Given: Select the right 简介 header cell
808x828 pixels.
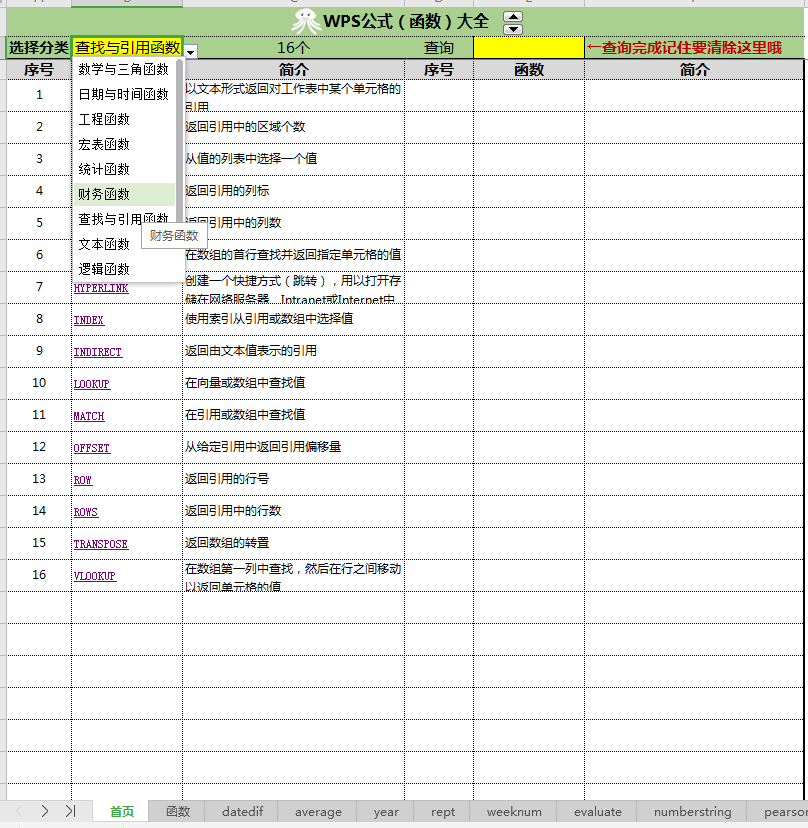Looking at the screenshot, I should 694,70.
